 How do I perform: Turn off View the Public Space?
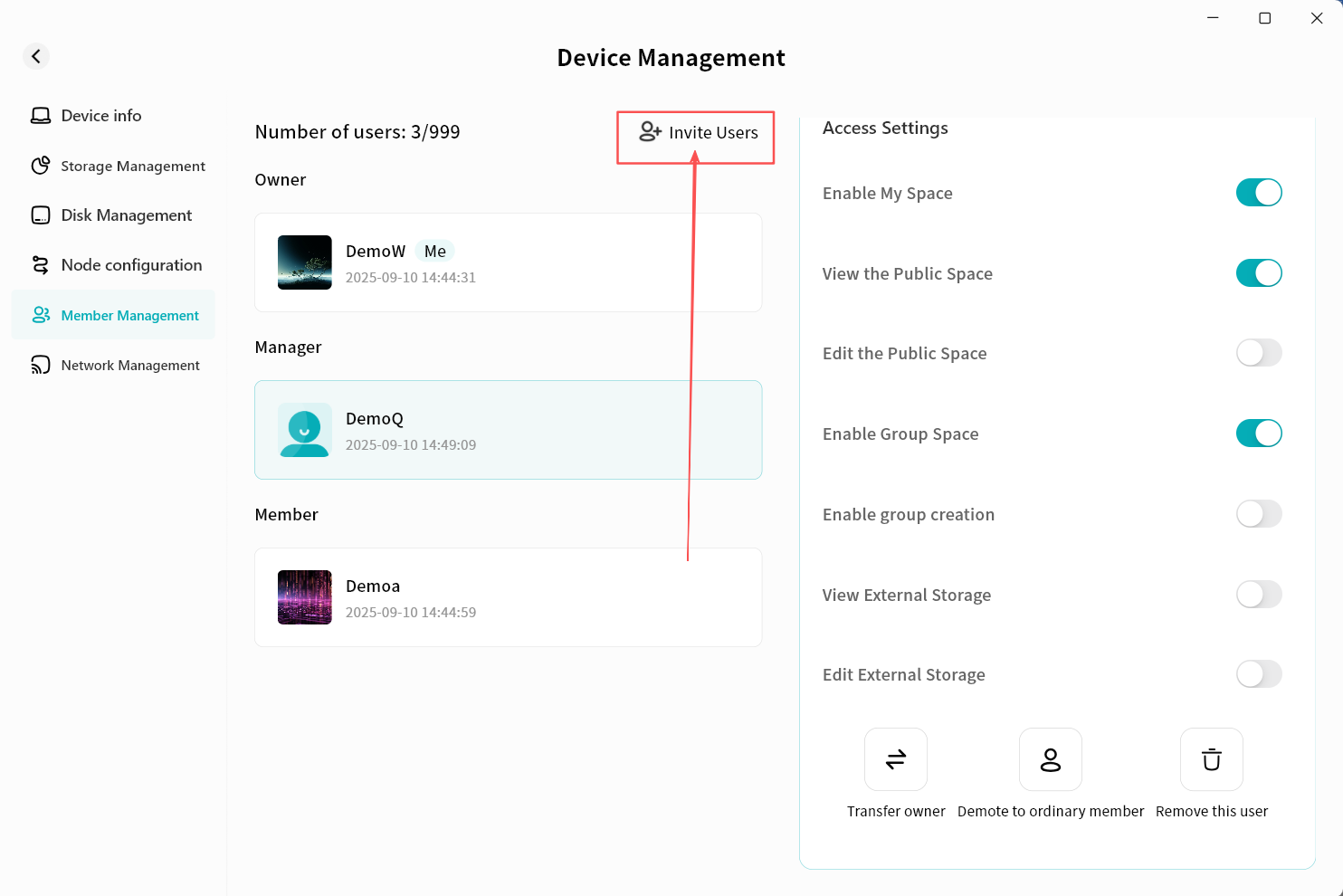[1259, 273]
